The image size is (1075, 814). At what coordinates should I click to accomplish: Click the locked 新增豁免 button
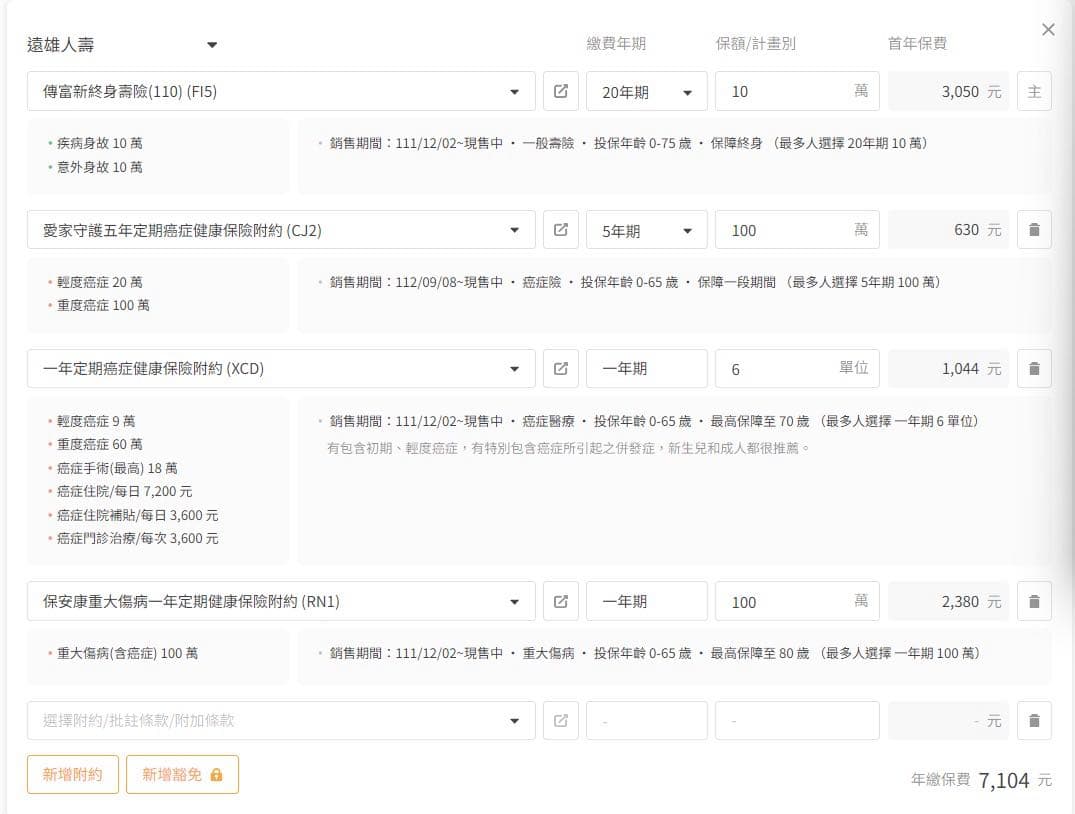coord(182,774)
